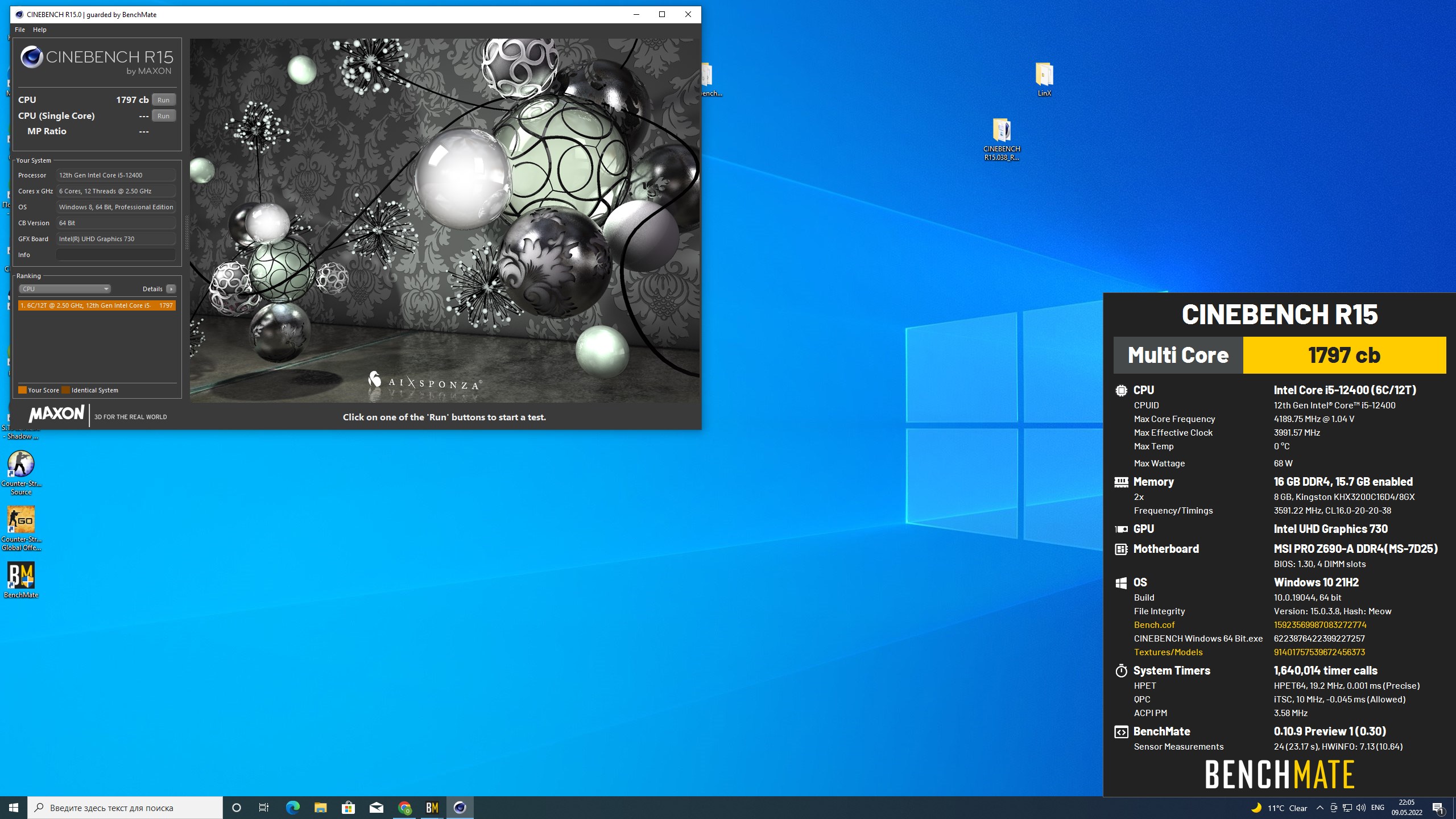Switch the ENG input language

point(1378,808)
